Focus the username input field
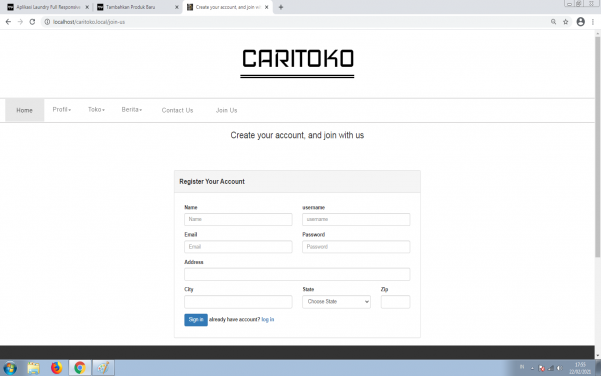Screen dimensions: 601x376 pyautogui.click(x=356, y=219)
